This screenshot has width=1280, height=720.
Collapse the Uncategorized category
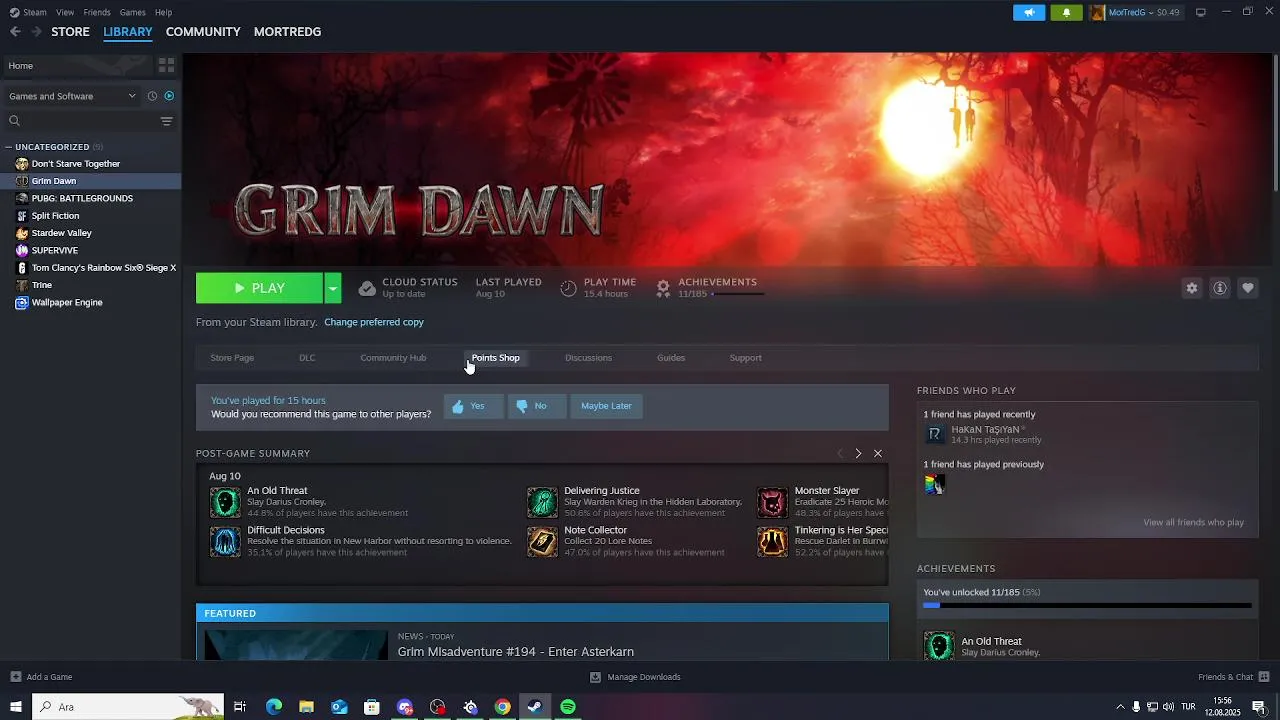coord(9,147)
